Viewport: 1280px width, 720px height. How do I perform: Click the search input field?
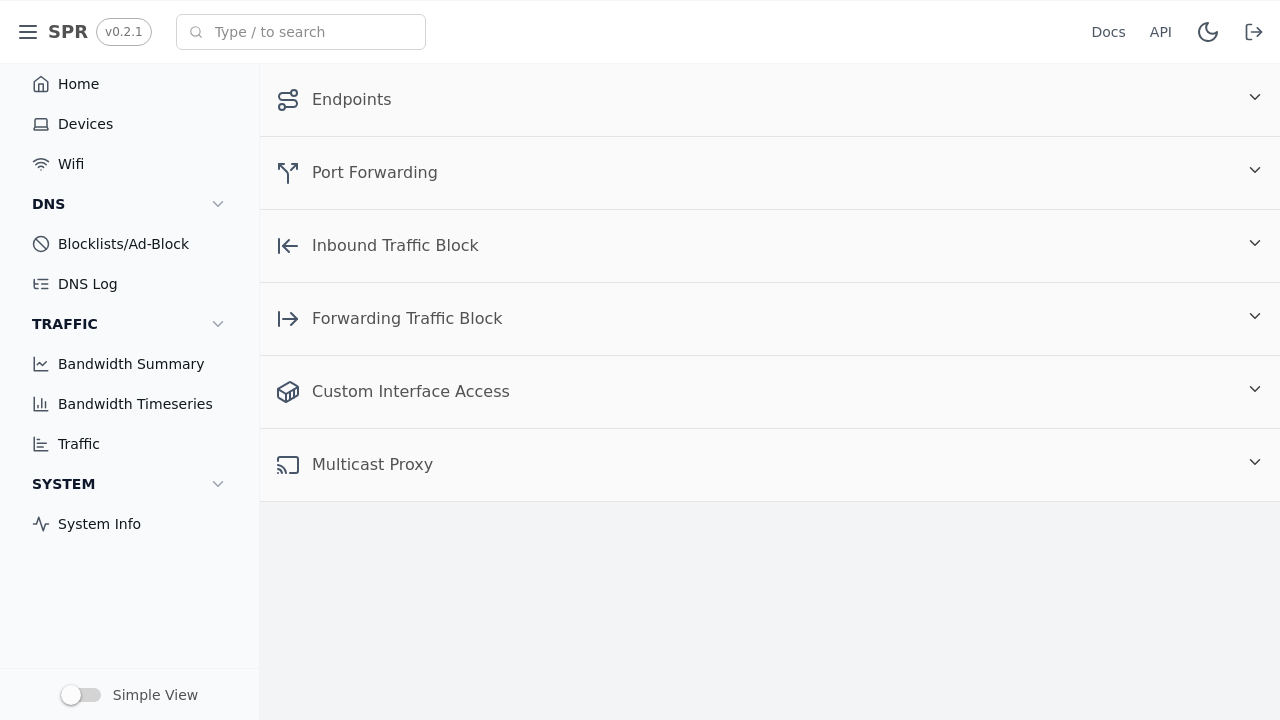point(300,32)
